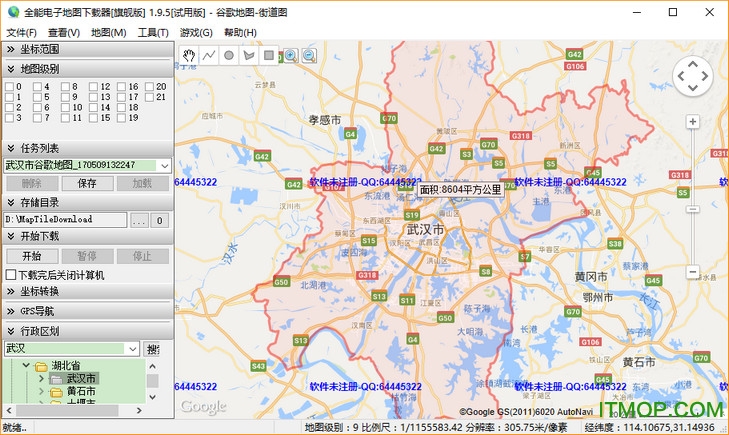Expand the 武汉市 tree node
The image size is (729, 435).
tap(41, 379)
